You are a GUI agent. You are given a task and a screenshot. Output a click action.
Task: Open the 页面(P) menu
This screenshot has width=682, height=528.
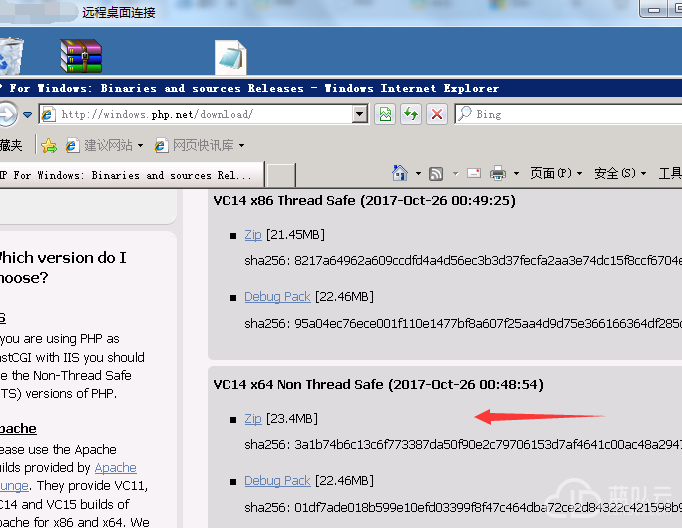pyautogui.click(x=556, y=173)
